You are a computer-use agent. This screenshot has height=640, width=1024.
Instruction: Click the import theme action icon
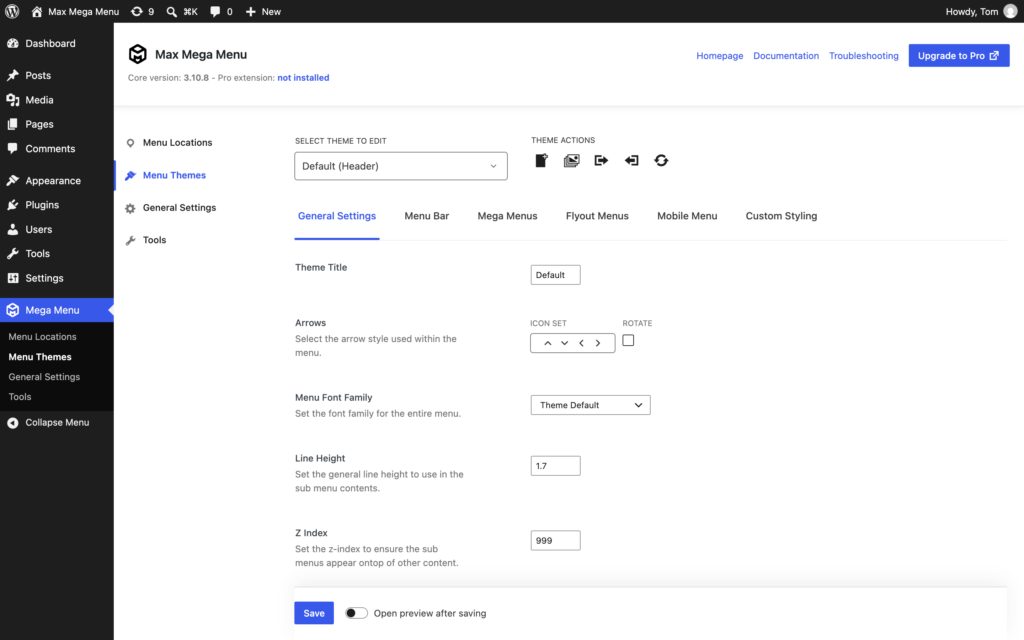(x=632, y=161)
